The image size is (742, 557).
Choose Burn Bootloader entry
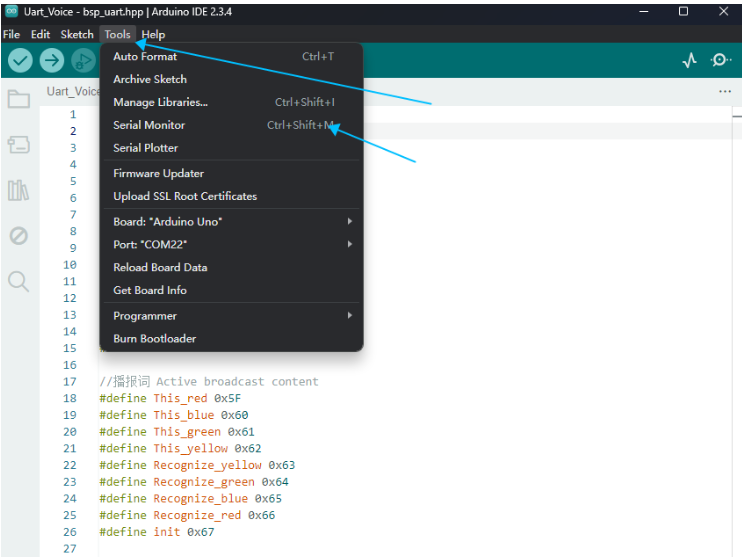coord(231,338)
